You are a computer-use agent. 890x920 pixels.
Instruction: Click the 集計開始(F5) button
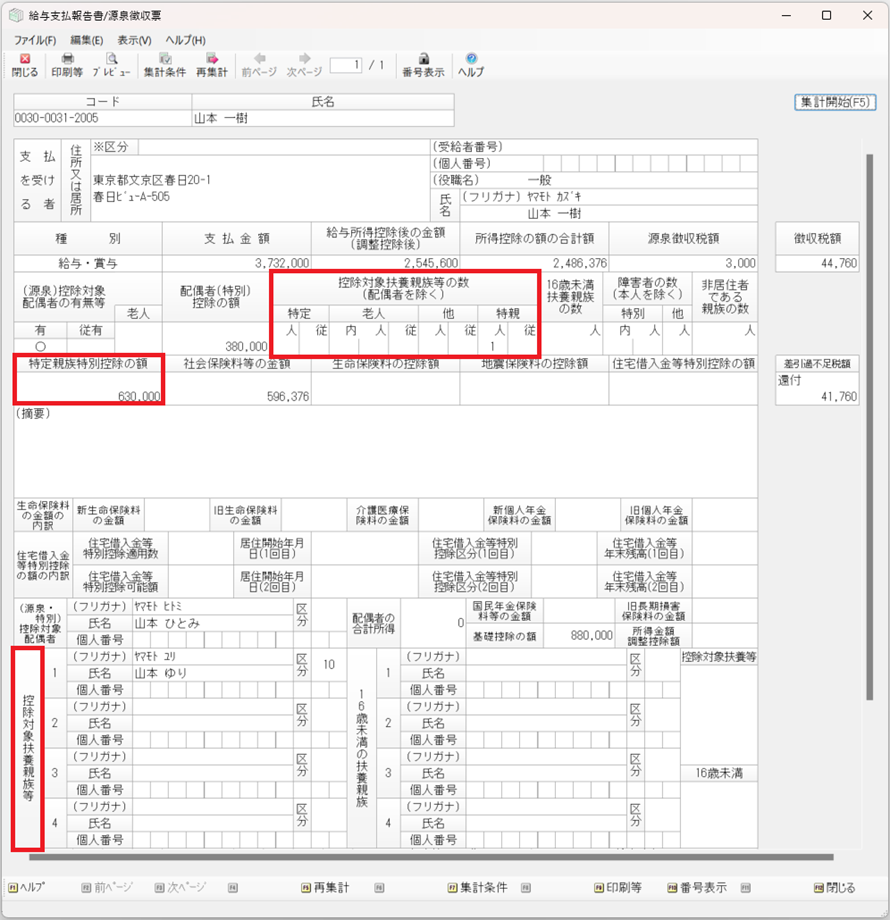(835, 103)
